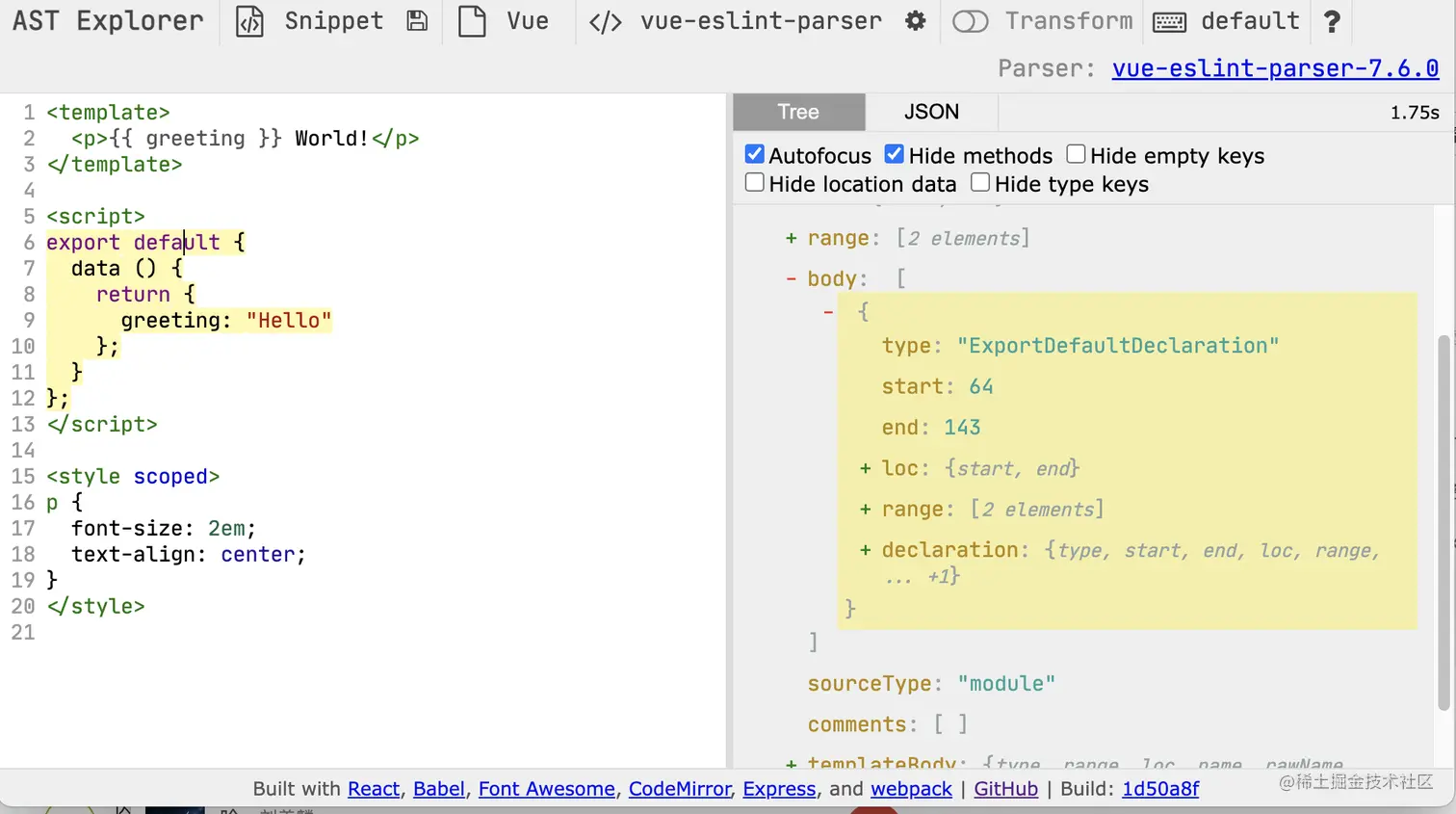Switch to the JSON tab
This screenshot has width=1456, height=814.
click(931, 112)
